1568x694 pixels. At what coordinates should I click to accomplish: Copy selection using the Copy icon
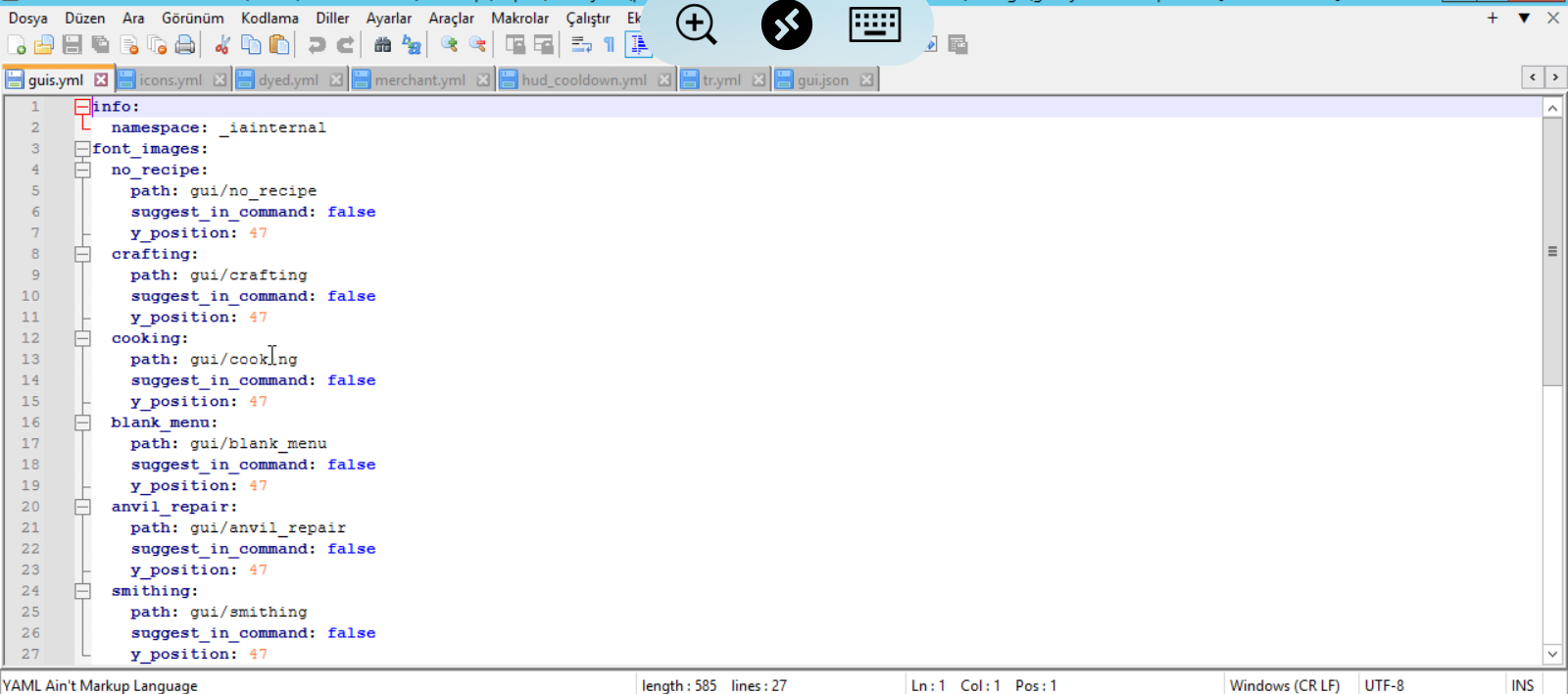[x=251, y=44]
